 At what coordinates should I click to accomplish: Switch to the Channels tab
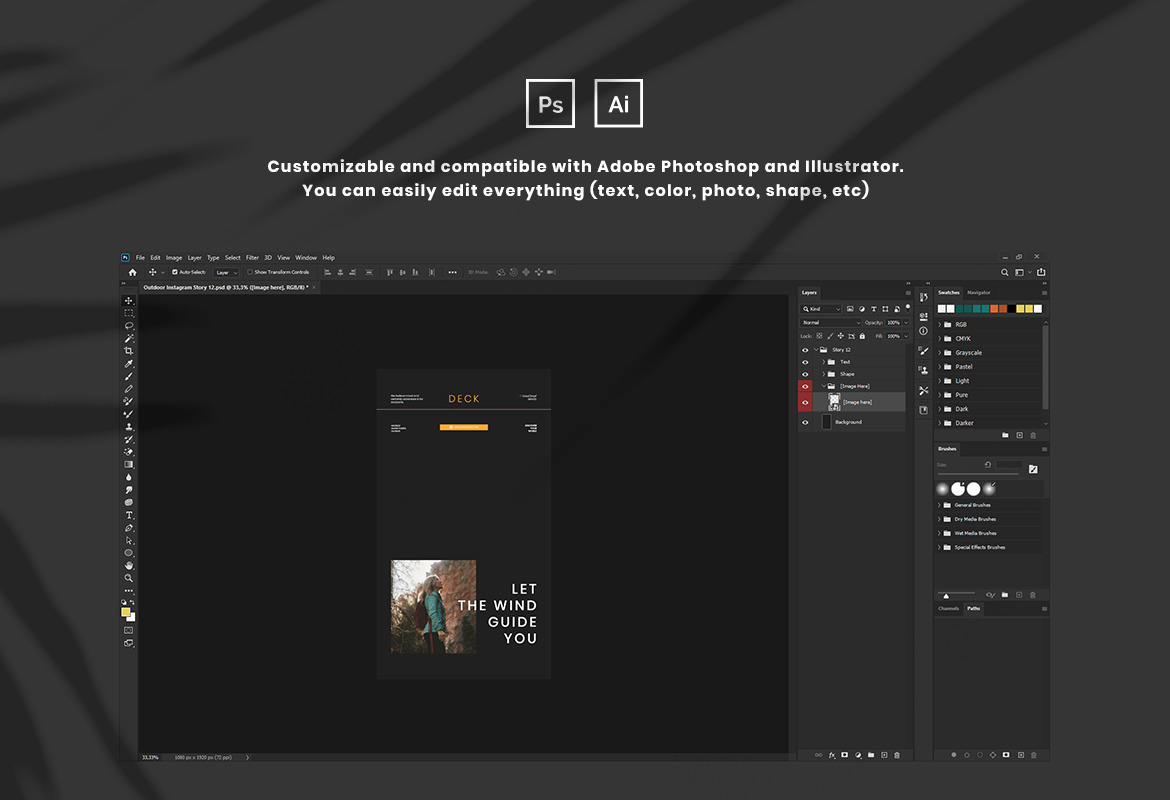(948, 608)
